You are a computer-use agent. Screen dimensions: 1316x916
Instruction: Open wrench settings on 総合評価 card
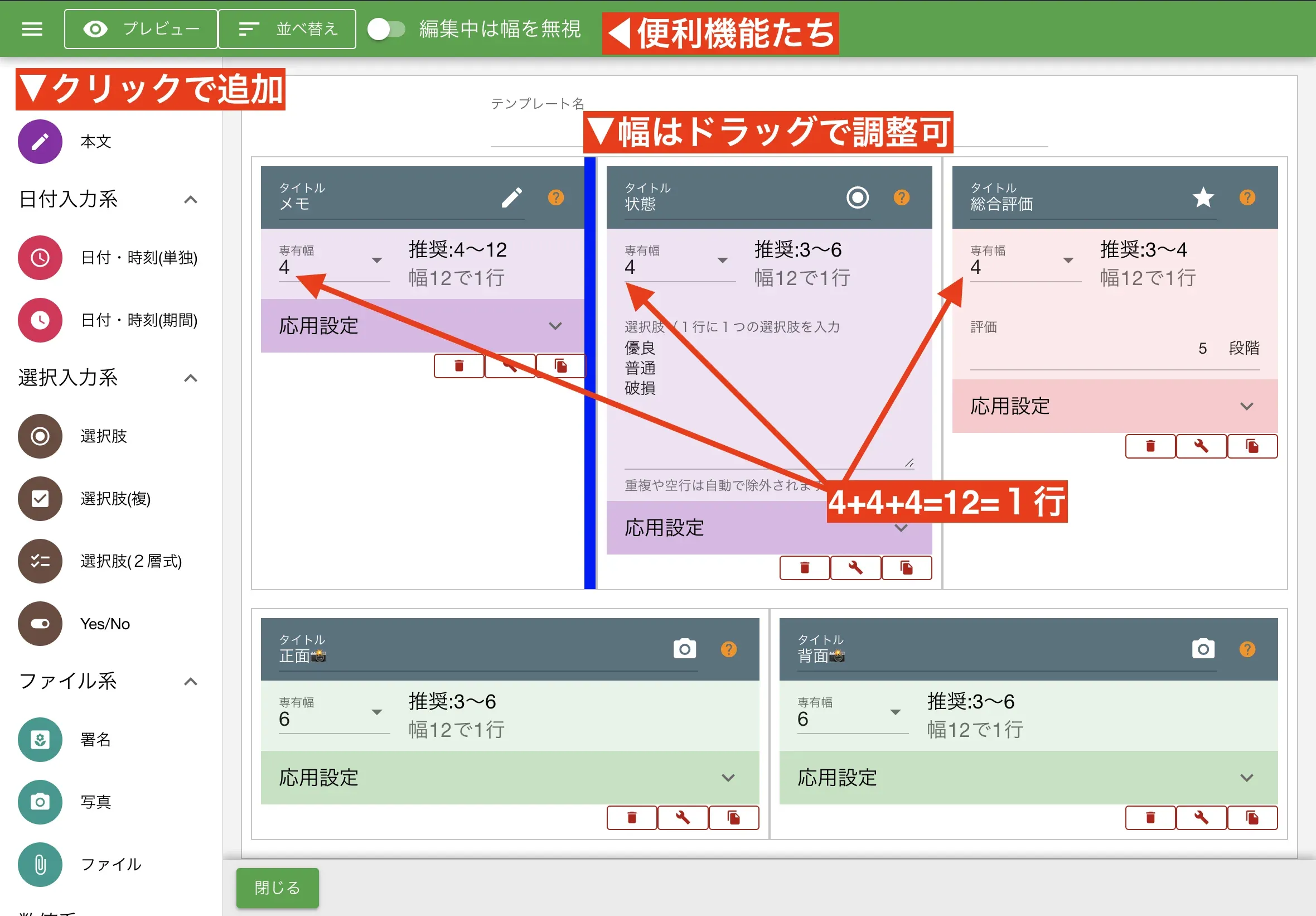[1201, 446]
